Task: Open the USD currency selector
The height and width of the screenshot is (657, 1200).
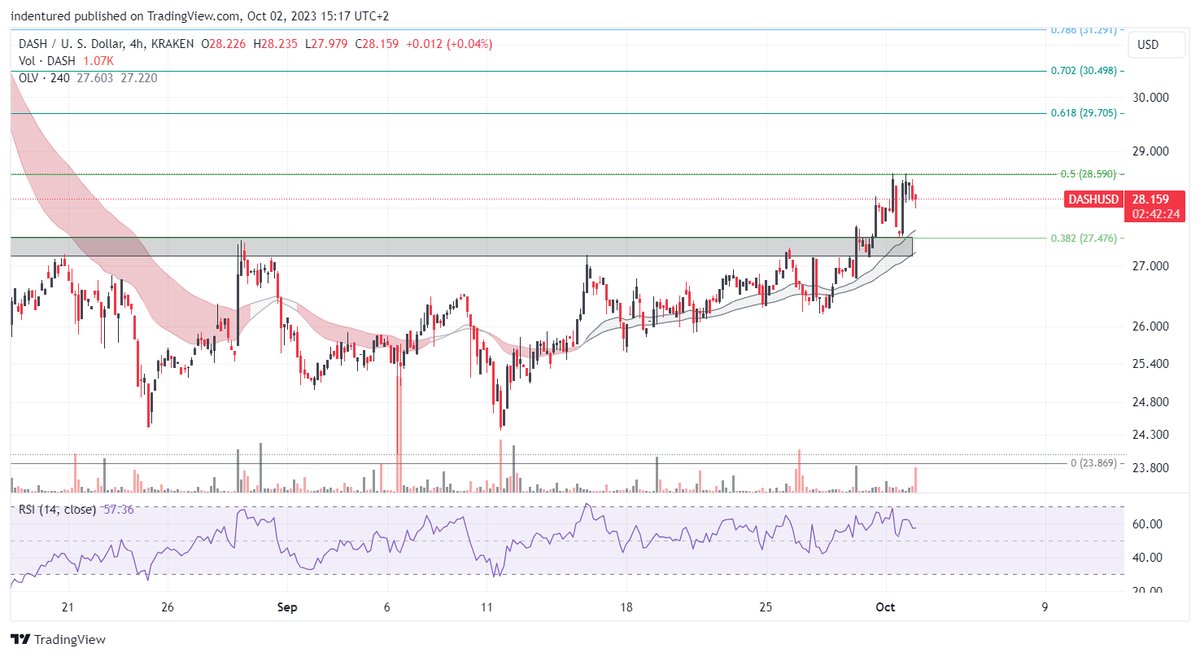Action: (x=1155, y=44)
